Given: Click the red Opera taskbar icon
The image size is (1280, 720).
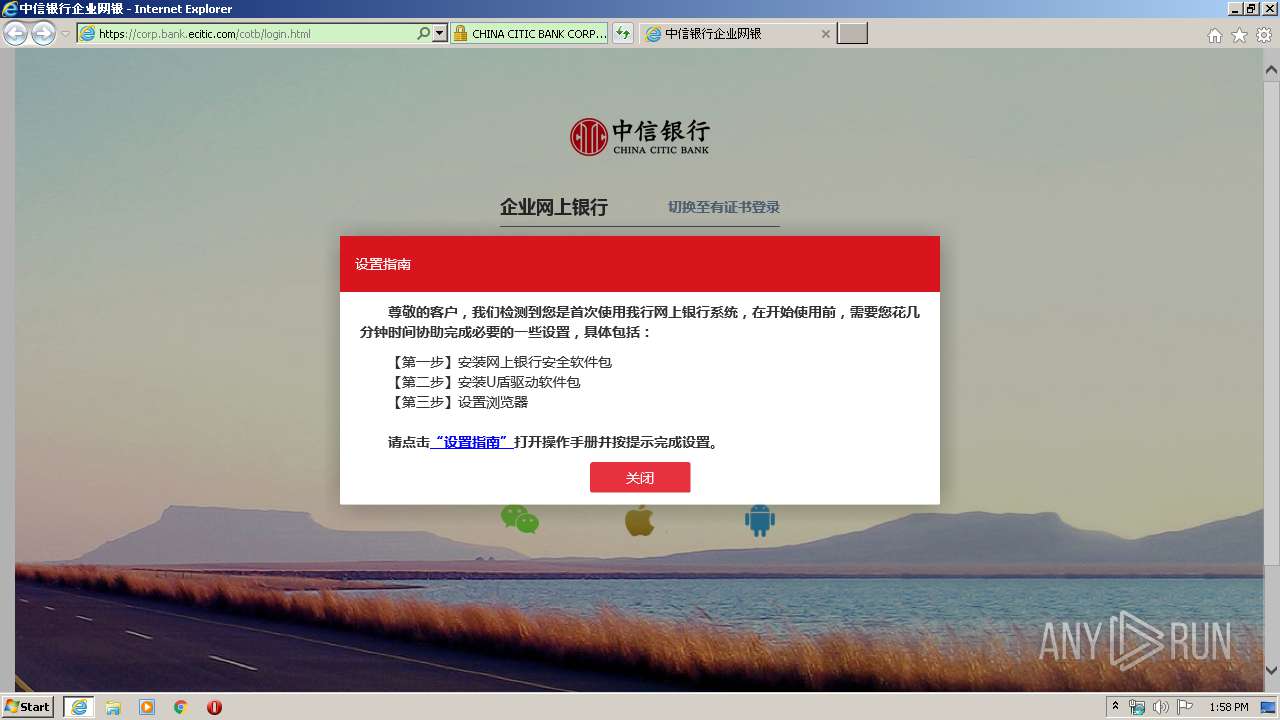Looking at the screenshot, I should point(214,707).
